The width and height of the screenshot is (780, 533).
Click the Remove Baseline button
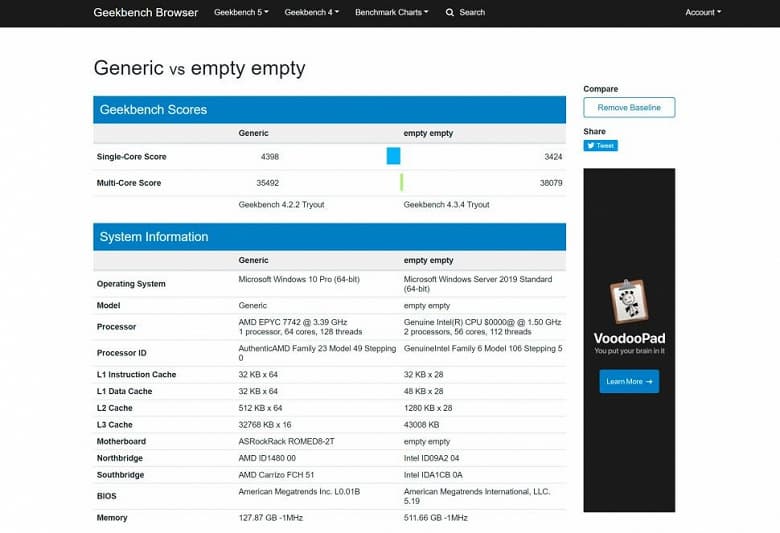(629, 107)
